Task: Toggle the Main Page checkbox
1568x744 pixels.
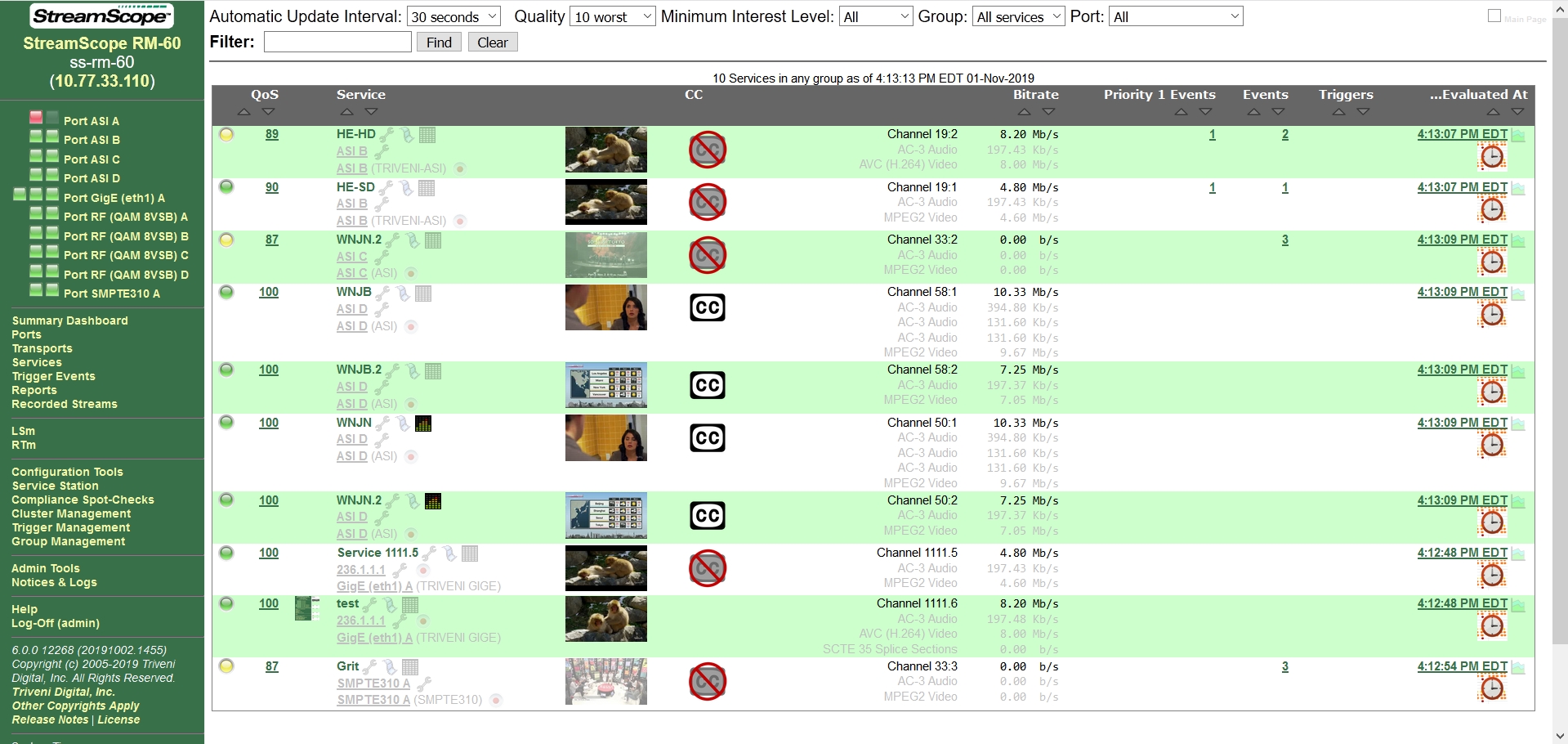Action: 1494,16
